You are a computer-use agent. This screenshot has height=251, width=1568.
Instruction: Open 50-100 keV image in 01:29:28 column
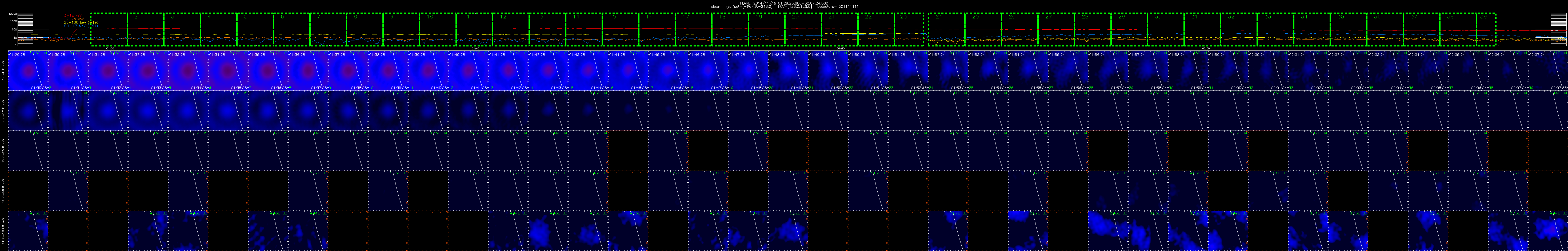point(28,231)
